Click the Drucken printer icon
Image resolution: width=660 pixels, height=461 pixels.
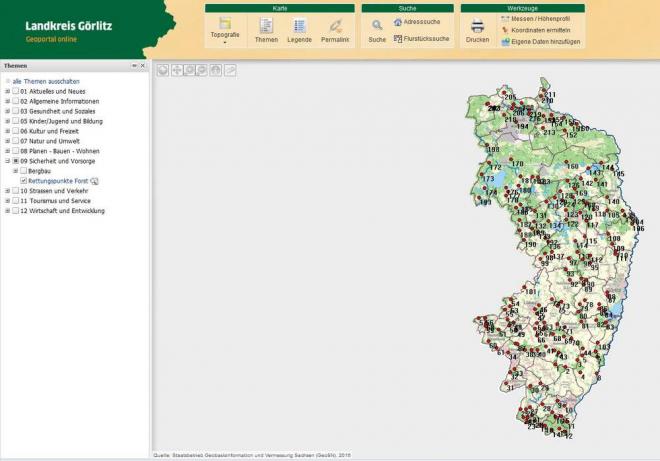(477, 26)
